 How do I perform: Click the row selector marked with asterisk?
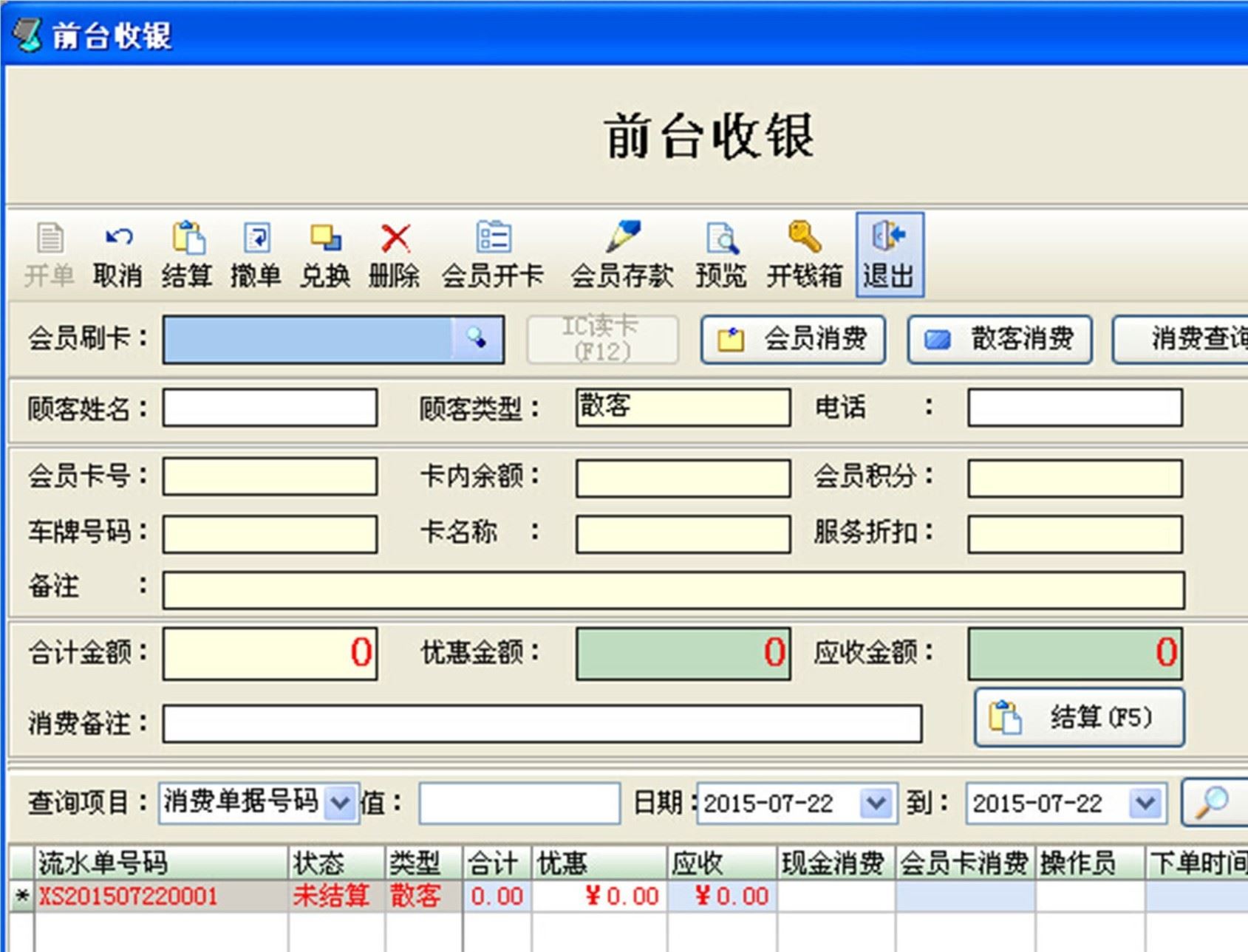22,896
